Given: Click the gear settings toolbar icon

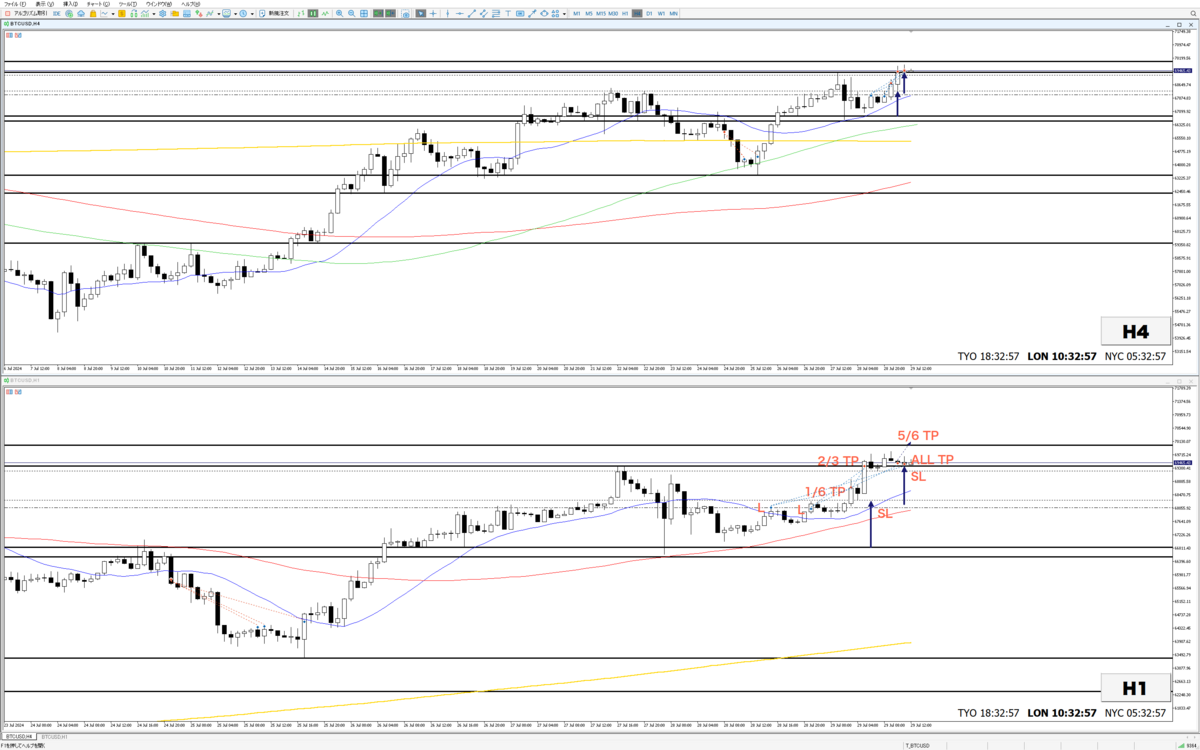Looking at the screenshot, I should coord(163,13).
